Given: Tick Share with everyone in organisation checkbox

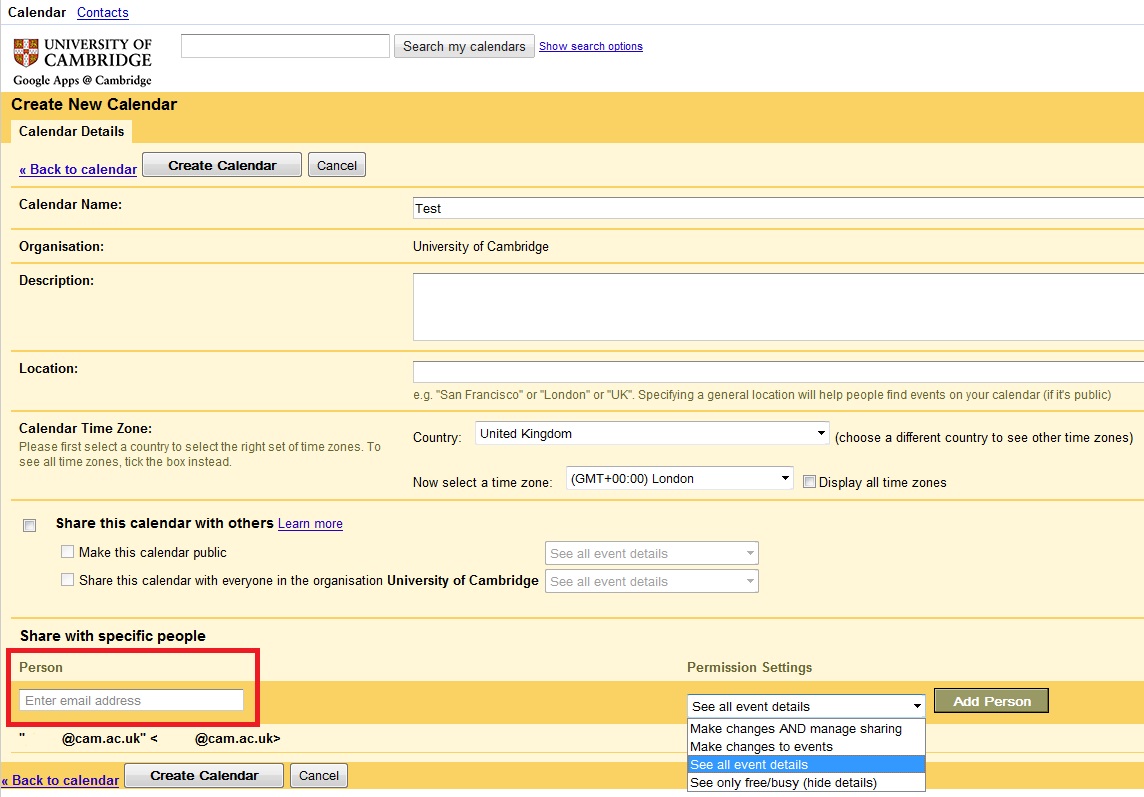Looking at the screenshot, I should coord(68,580).
